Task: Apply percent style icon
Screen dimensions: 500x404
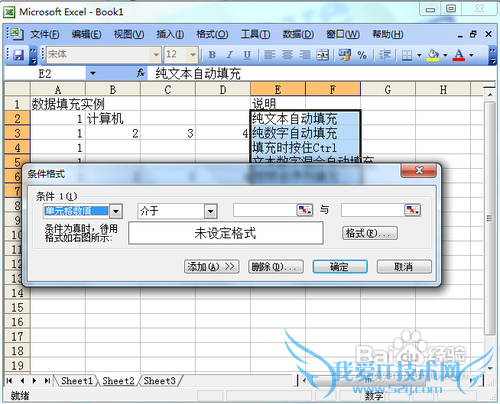Action: (362, 55)
